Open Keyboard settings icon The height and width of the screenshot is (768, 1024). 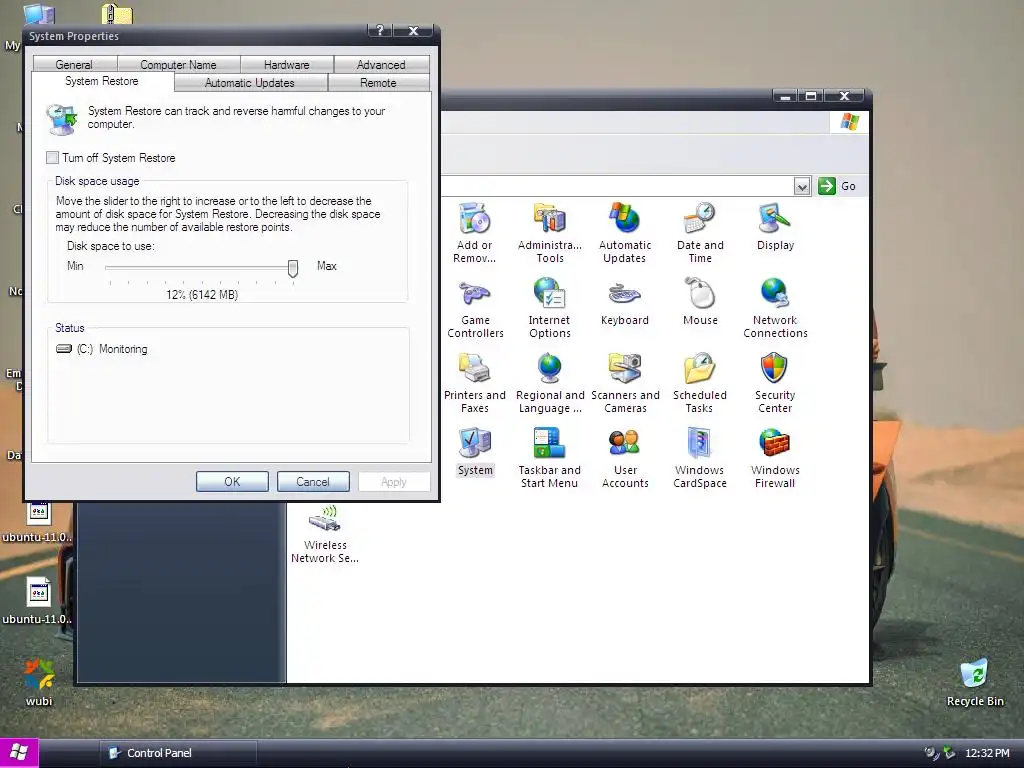625,301
